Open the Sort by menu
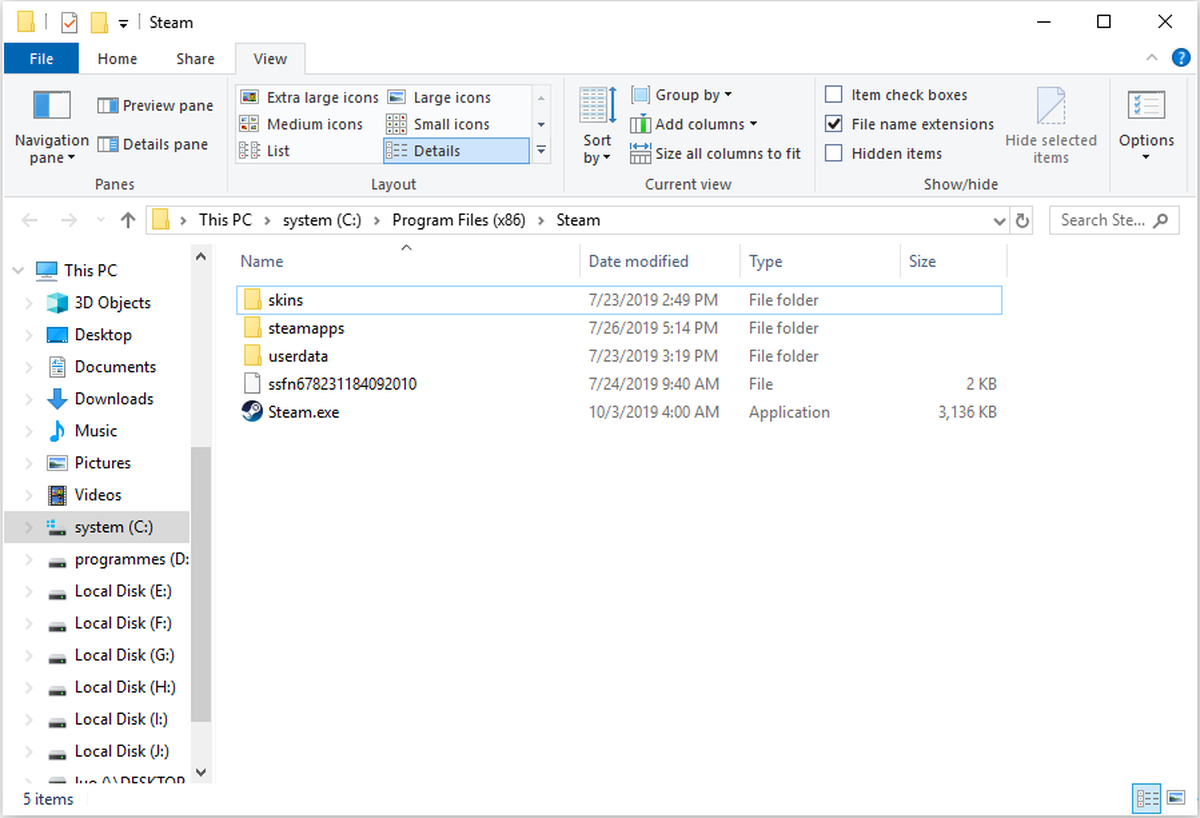1200x818 pixels. (x=598, y=127)
